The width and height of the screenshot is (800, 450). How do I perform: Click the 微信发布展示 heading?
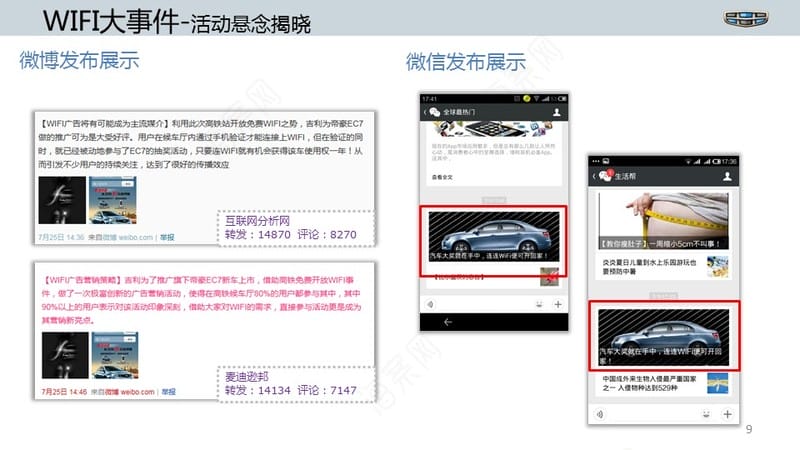(466, 62)
